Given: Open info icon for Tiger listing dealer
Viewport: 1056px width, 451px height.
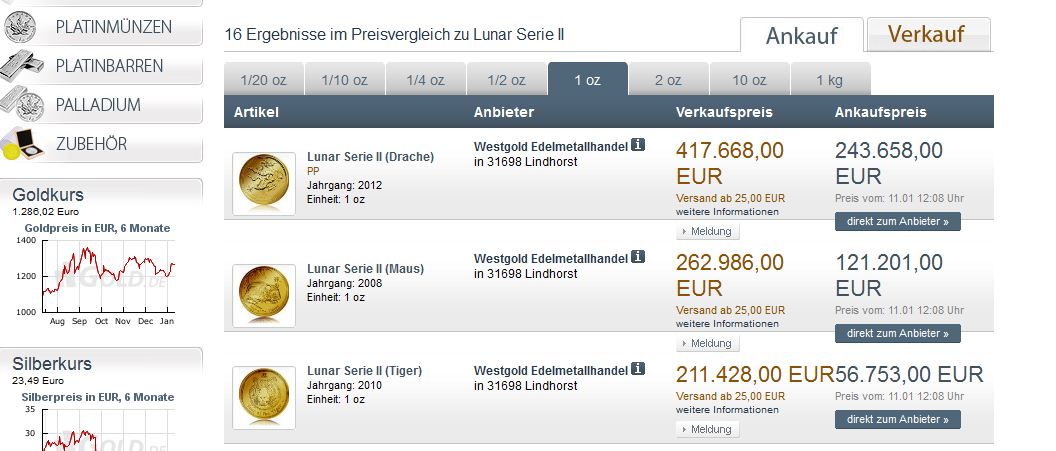Looking at the screenshot, I should [638, 370].
